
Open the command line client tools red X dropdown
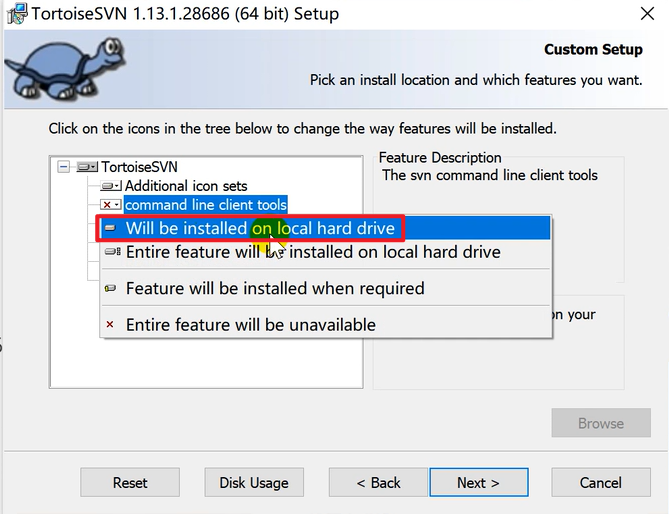[x=111, y=205]
